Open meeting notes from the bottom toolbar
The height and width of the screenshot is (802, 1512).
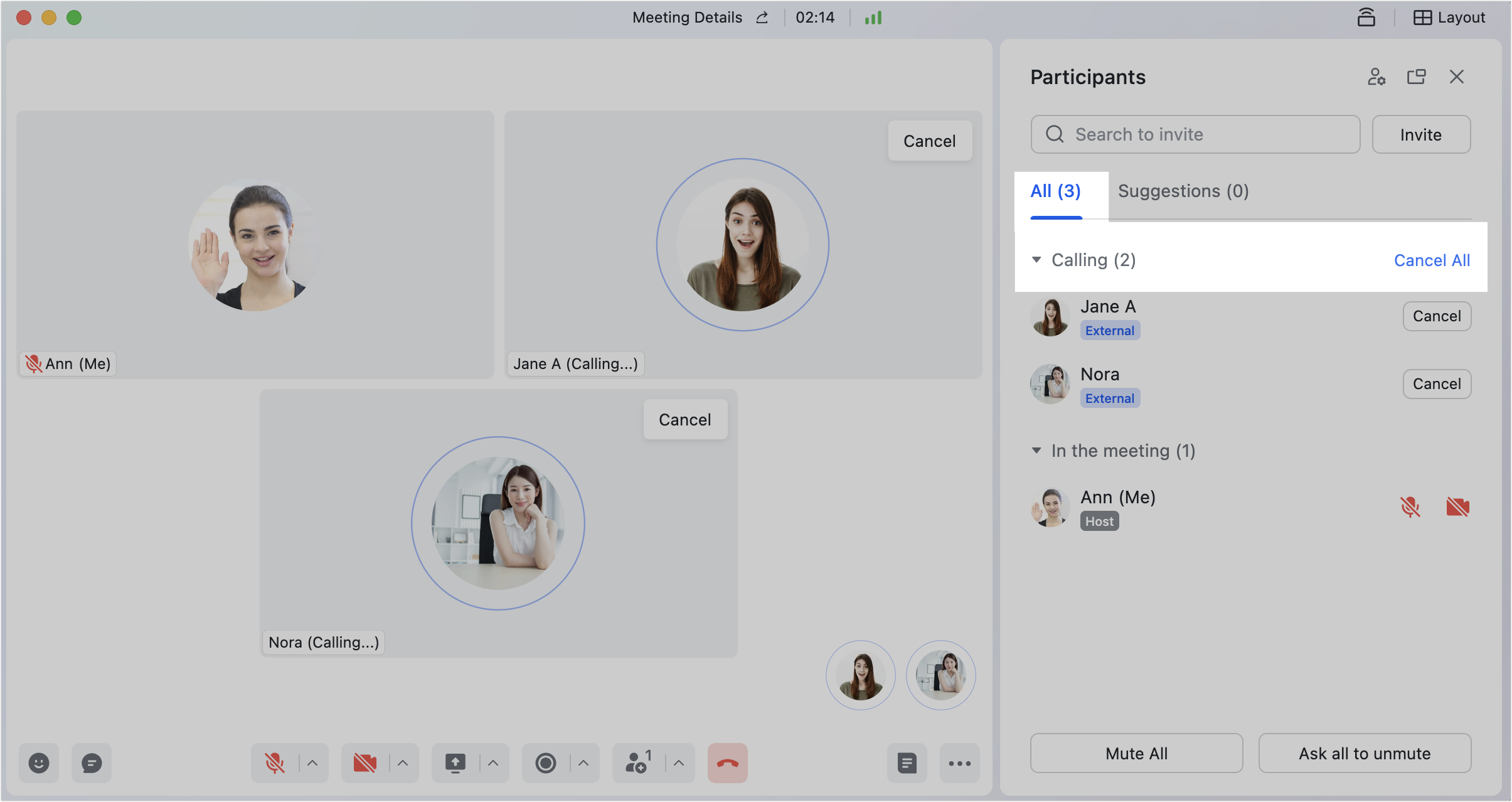(906, 762)
